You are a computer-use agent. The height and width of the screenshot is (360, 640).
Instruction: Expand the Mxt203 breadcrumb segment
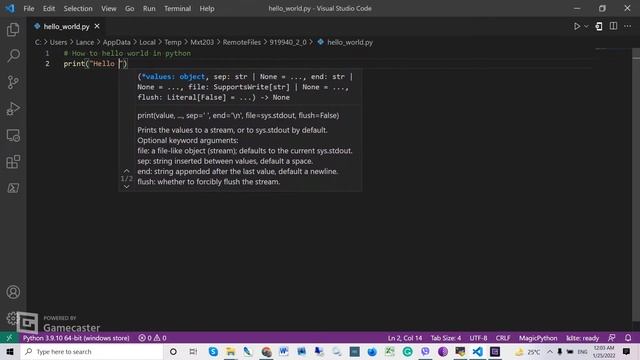202,42
